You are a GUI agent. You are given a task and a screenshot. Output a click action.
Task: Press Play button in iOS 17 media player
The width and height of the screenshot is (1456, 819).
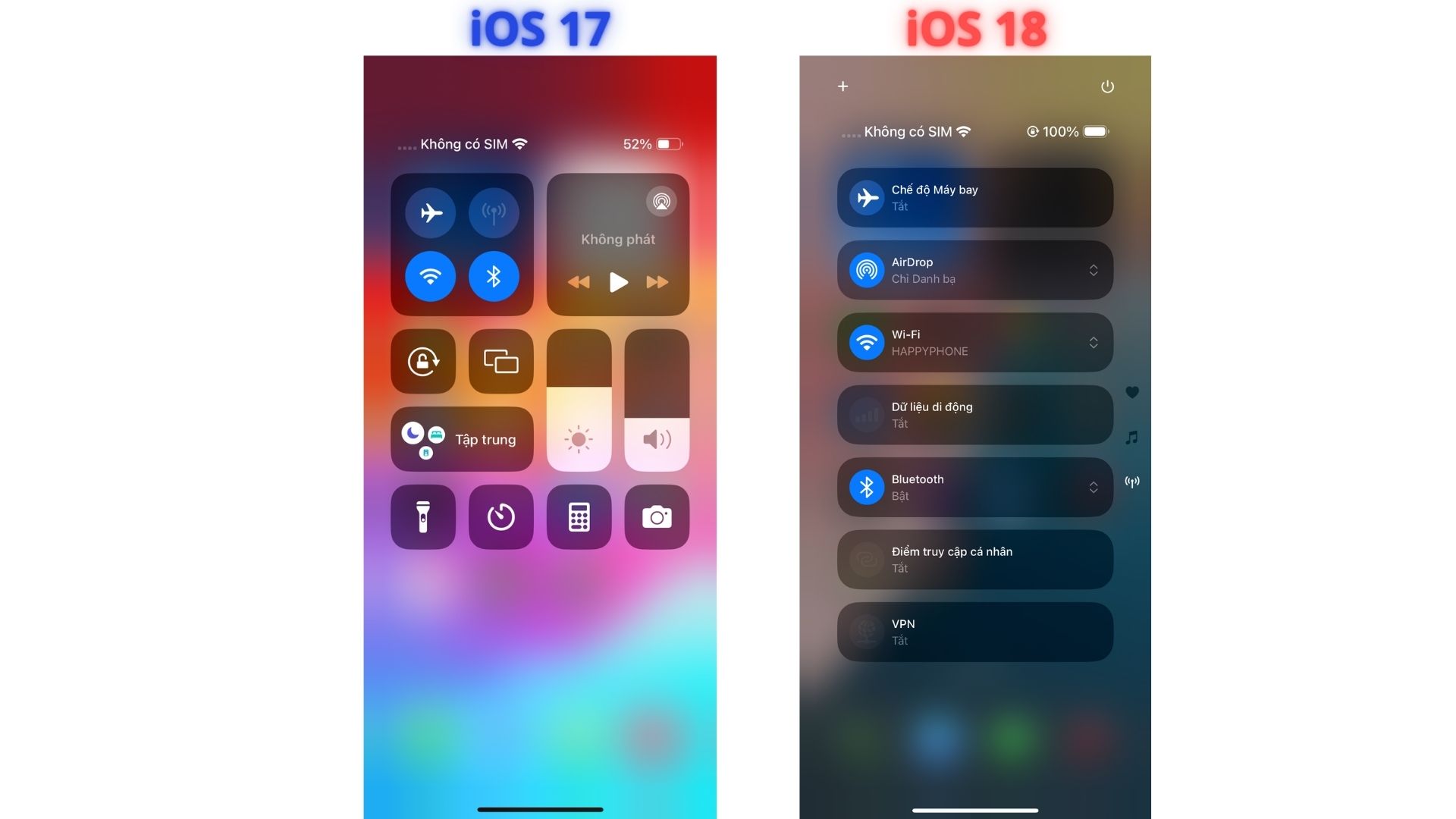[617, 280]
